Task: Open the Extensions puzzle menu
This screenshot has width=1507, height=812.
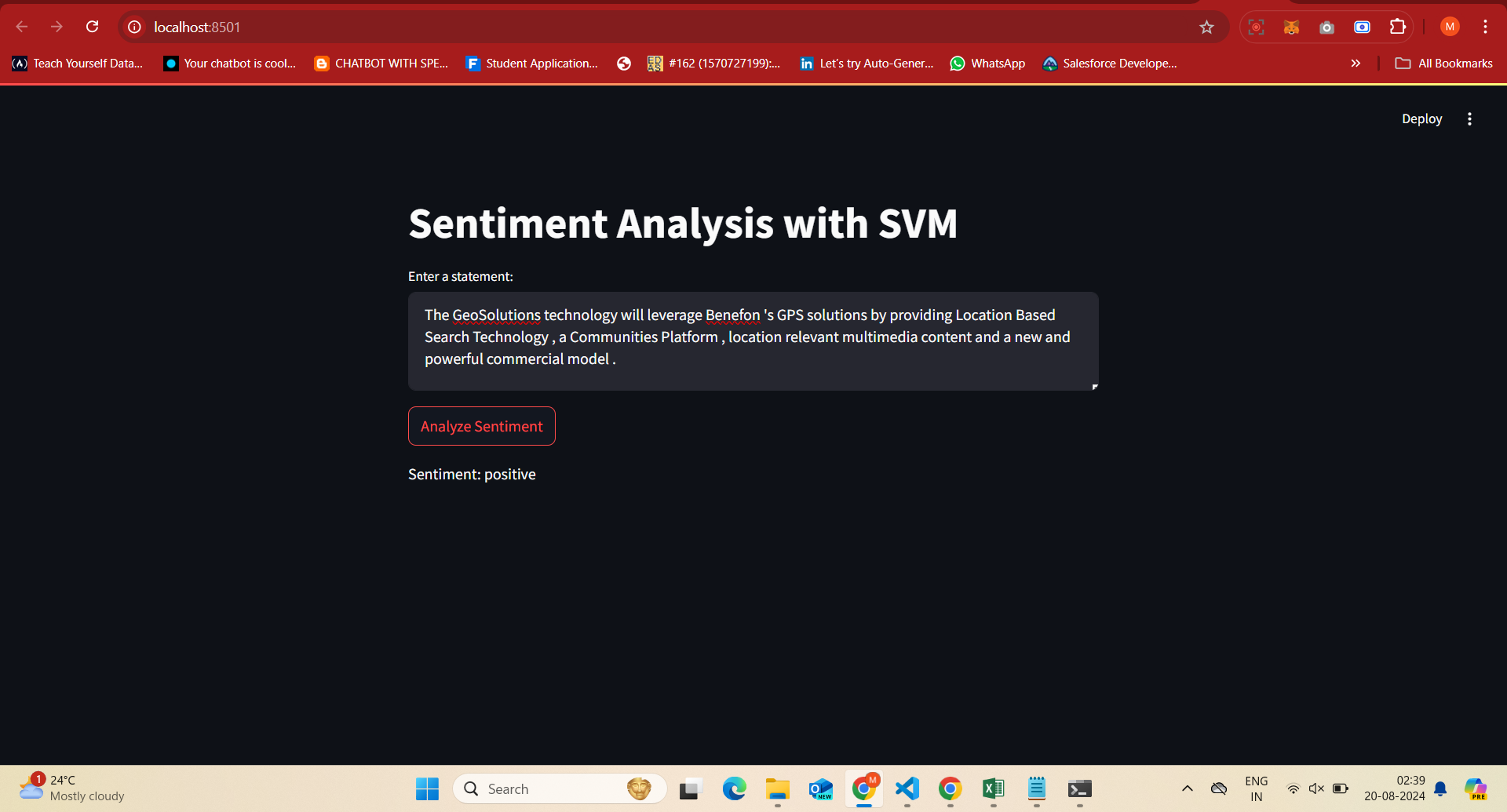Action: 1397,27
